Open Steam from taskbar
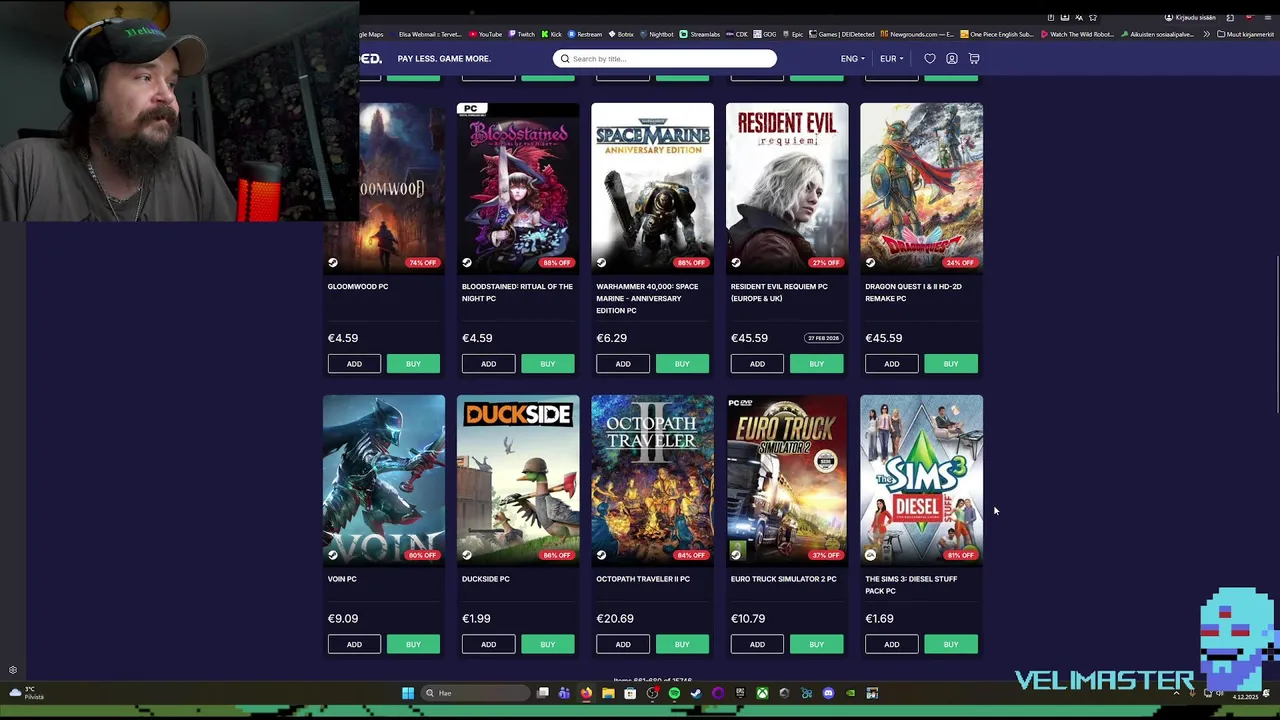The image size is (1280, 720). point(696,693)
